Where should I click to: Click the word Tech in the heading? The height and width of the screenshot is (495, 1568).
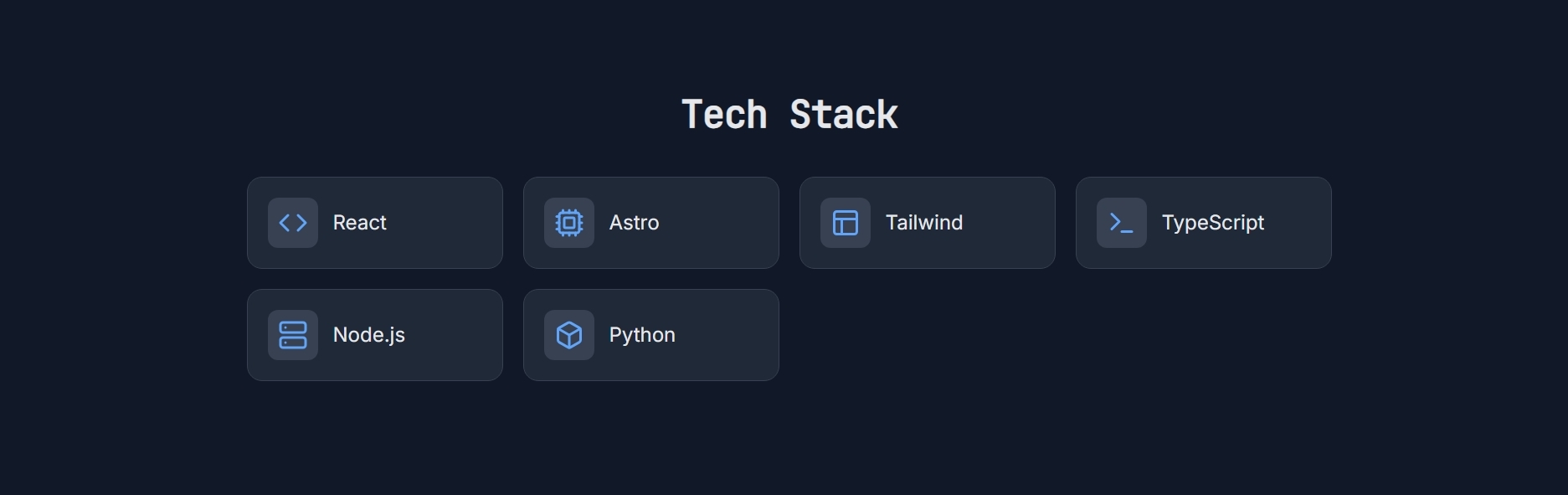pyautogui.click(x=724, y=115)
